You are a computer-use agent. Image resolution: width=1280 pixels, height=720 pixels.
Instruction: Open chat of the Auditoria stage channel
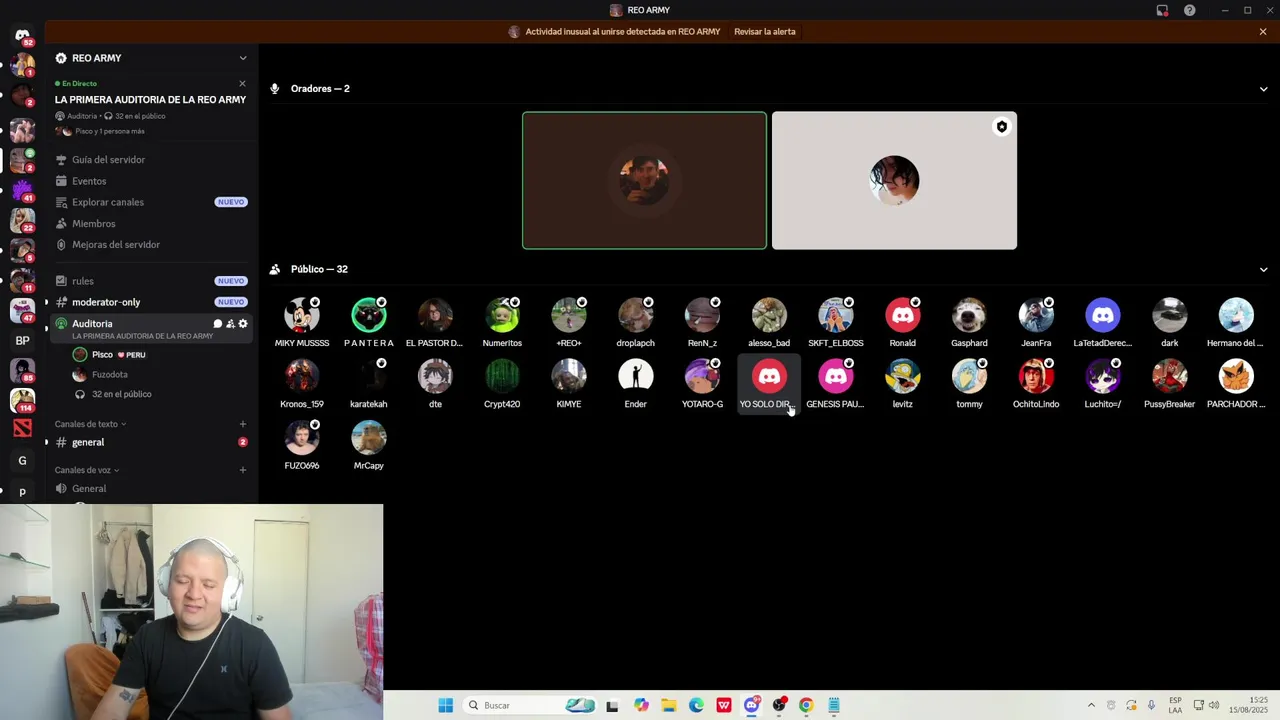click(217, 324)
